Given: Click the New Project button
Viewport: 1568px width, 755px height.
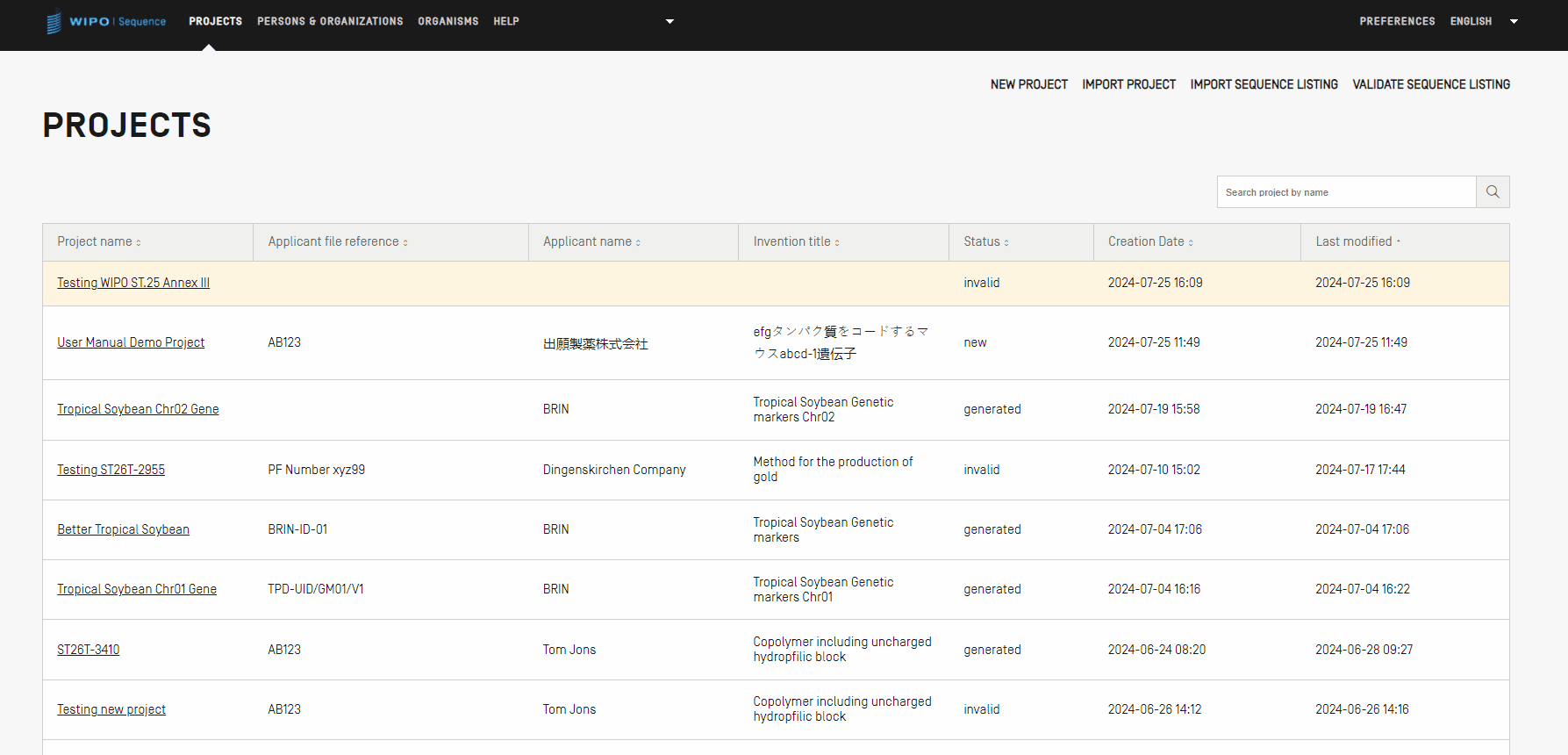Looking at the screenshot, I should (x=1028, y=84).
